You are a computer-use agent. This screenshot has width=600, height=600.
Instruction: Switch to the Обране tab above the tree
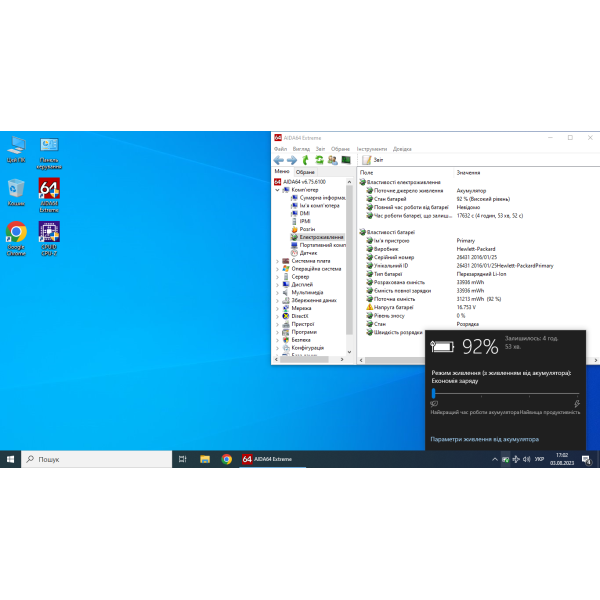pos(305,172)
